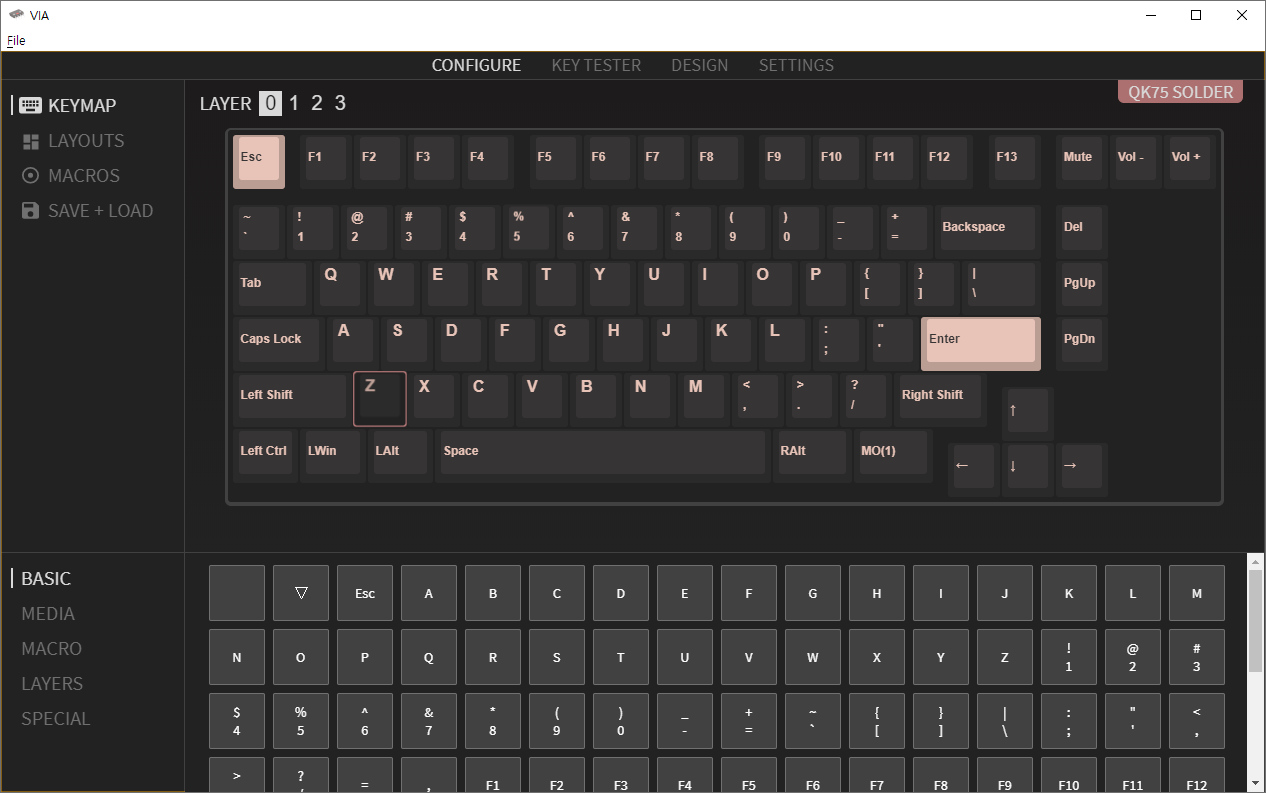This screenshot has width=1266, height=793.
Task: Select the Enter key on keymap
Action: [981, 344]
